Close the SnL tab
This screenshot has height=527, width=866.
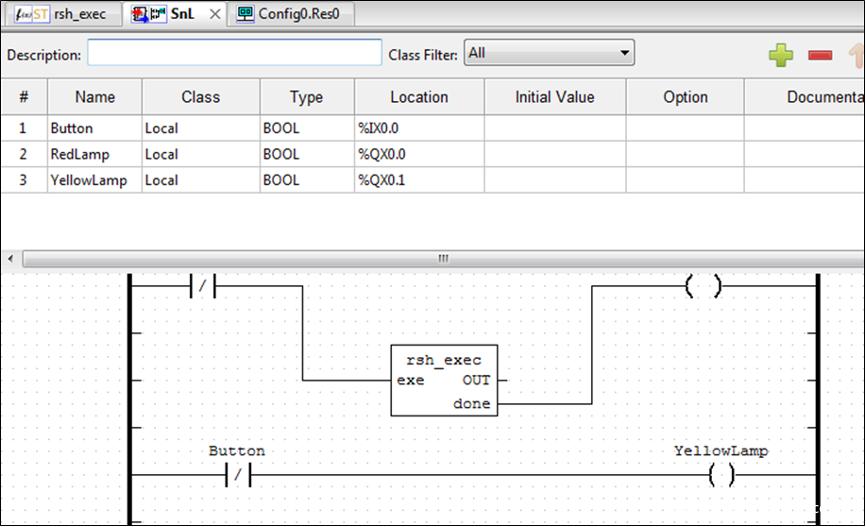[x=215, y=14]
